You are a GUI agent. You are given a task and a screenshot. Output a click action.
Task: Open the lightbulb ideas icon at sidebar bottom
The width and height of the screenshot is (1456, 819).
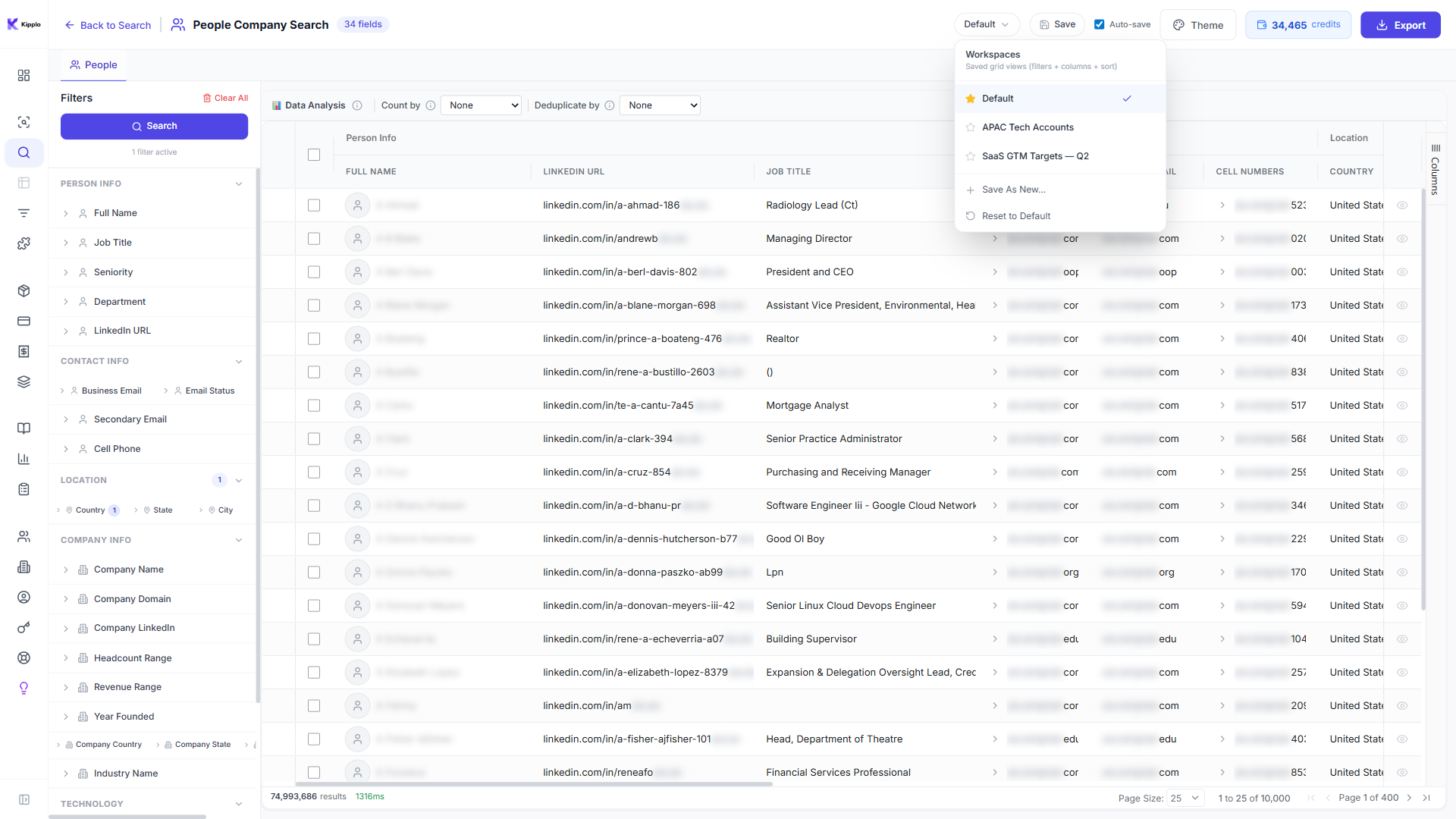24,688
